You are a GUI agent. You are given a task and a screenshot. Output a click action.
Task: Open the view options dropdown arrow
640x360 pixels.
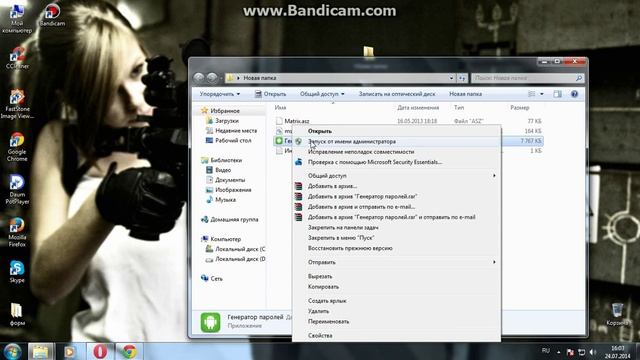pos(542,94)
